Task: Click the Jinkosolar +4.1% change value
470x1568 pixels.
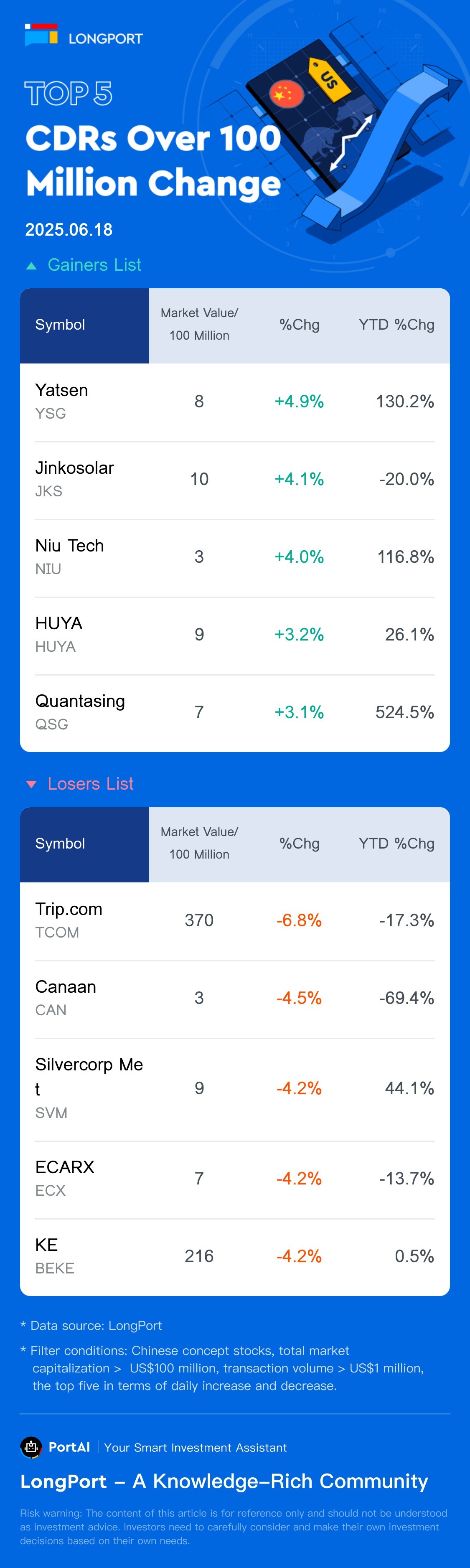Action: pyautogui.click(x=299, y=479)
